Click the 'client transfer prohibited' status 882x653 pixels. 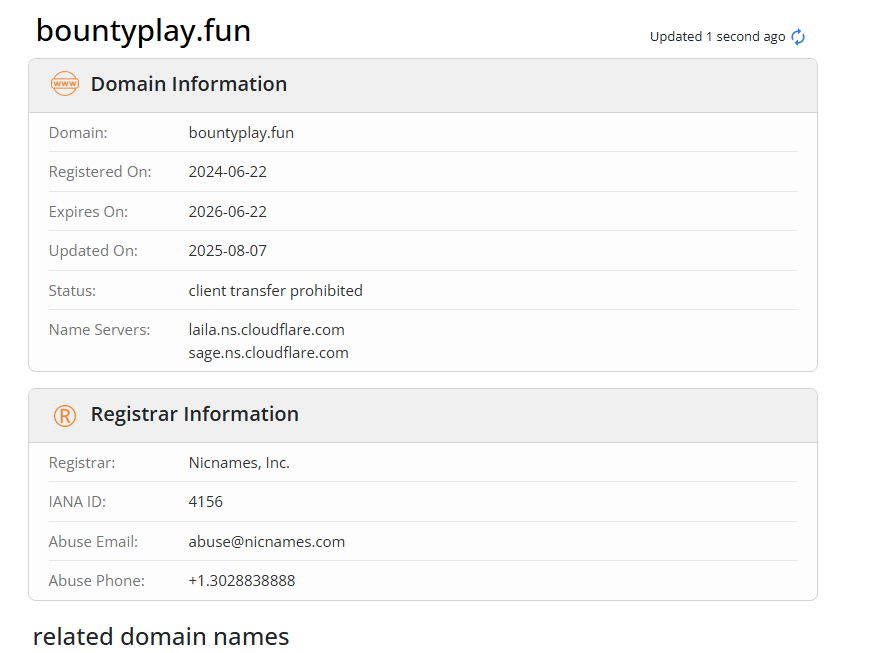(x=275, y=291)
